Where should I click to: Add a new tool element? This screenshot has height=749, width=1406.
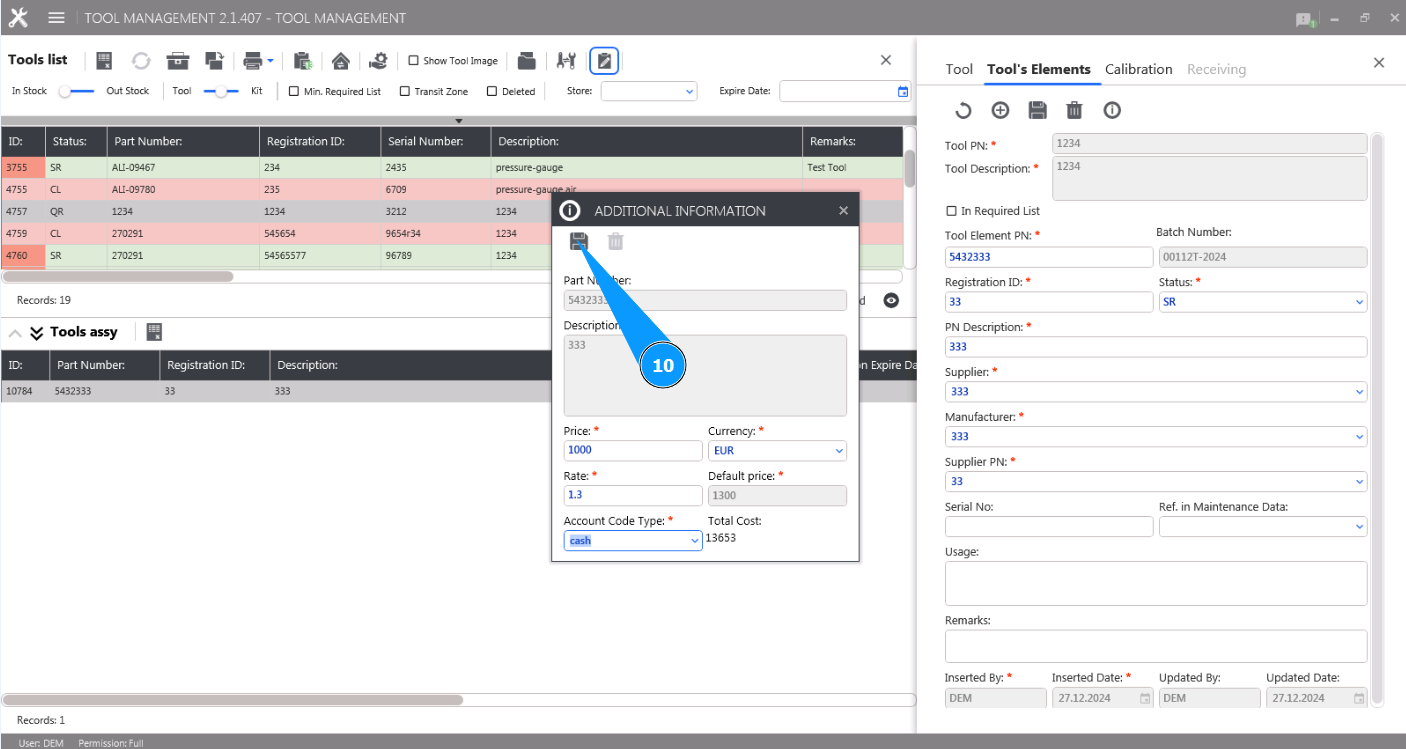coord(1000,110)
